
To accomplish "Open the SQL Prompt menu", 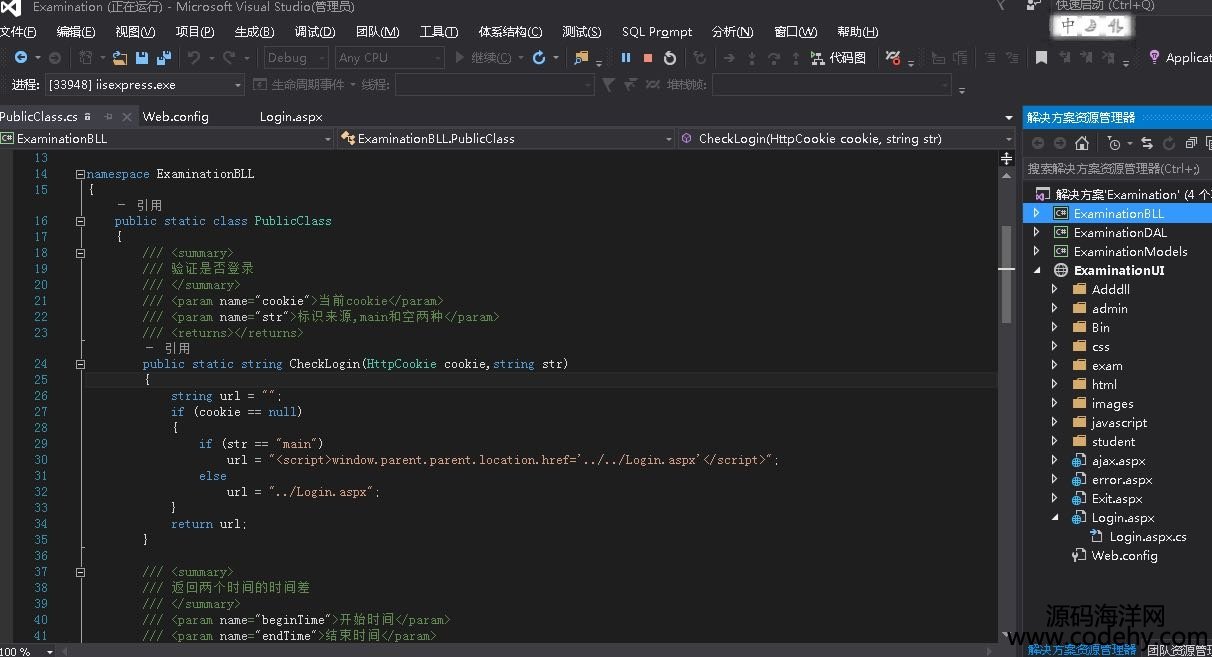I will pos(657,32).
